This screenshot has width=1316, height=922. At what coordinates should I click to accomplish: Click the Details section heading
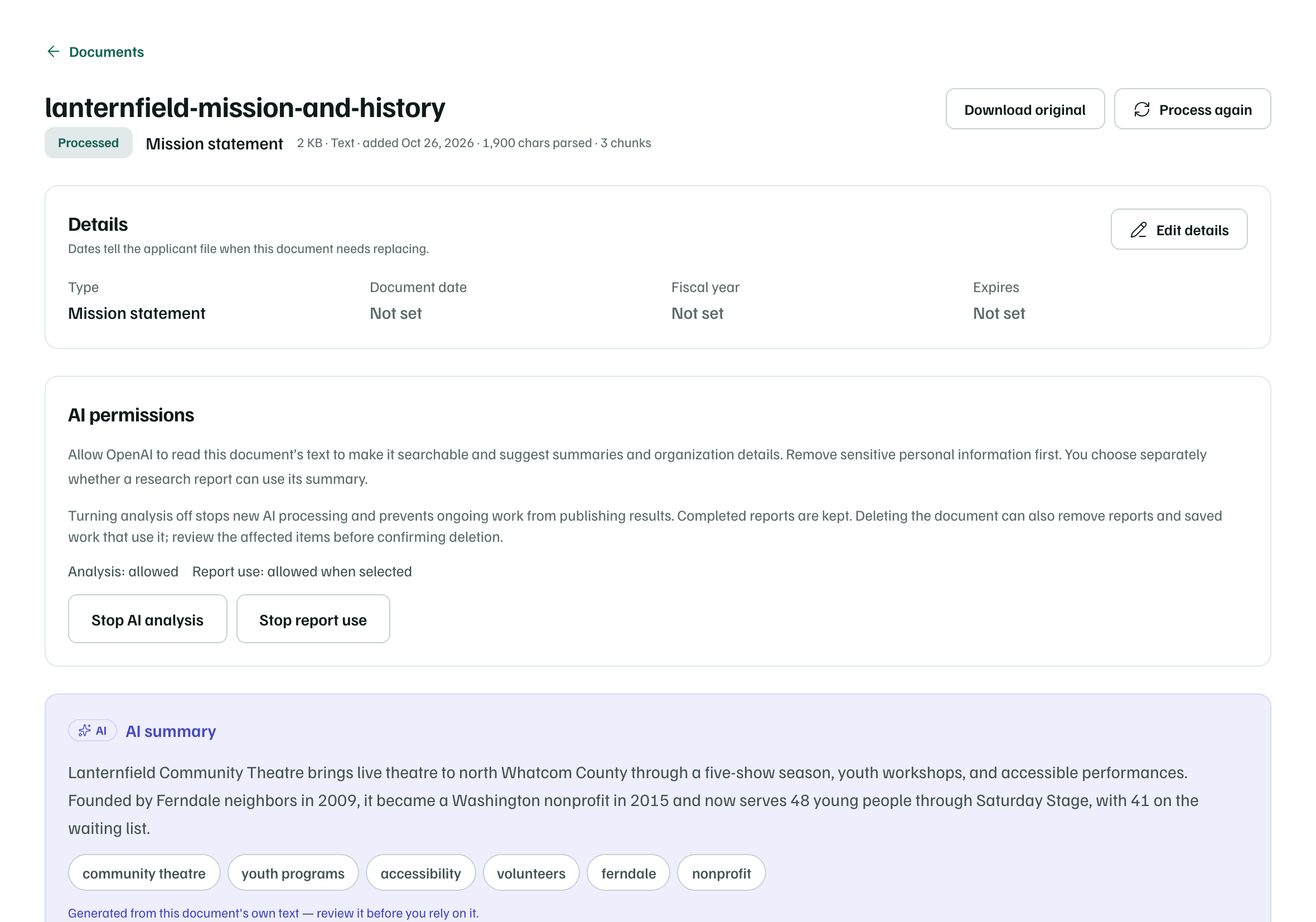(x=98, y=224)
